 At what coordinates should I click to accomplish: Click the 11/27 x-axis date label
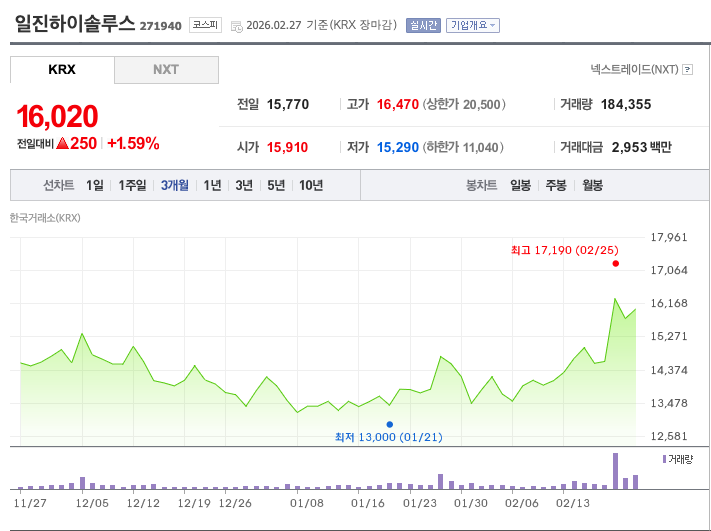(x=30, y=503)
